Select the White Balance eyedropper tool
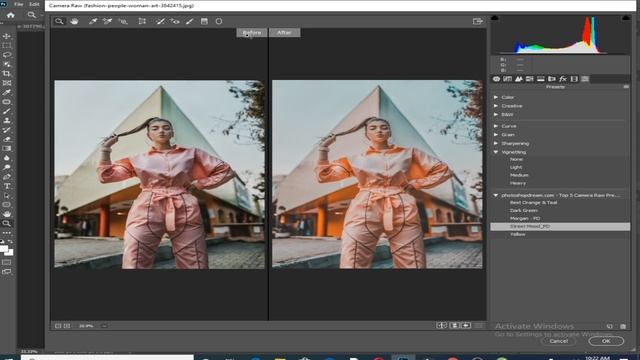The width and height of the screenshot is (640, 360). [x=93, y=21]
